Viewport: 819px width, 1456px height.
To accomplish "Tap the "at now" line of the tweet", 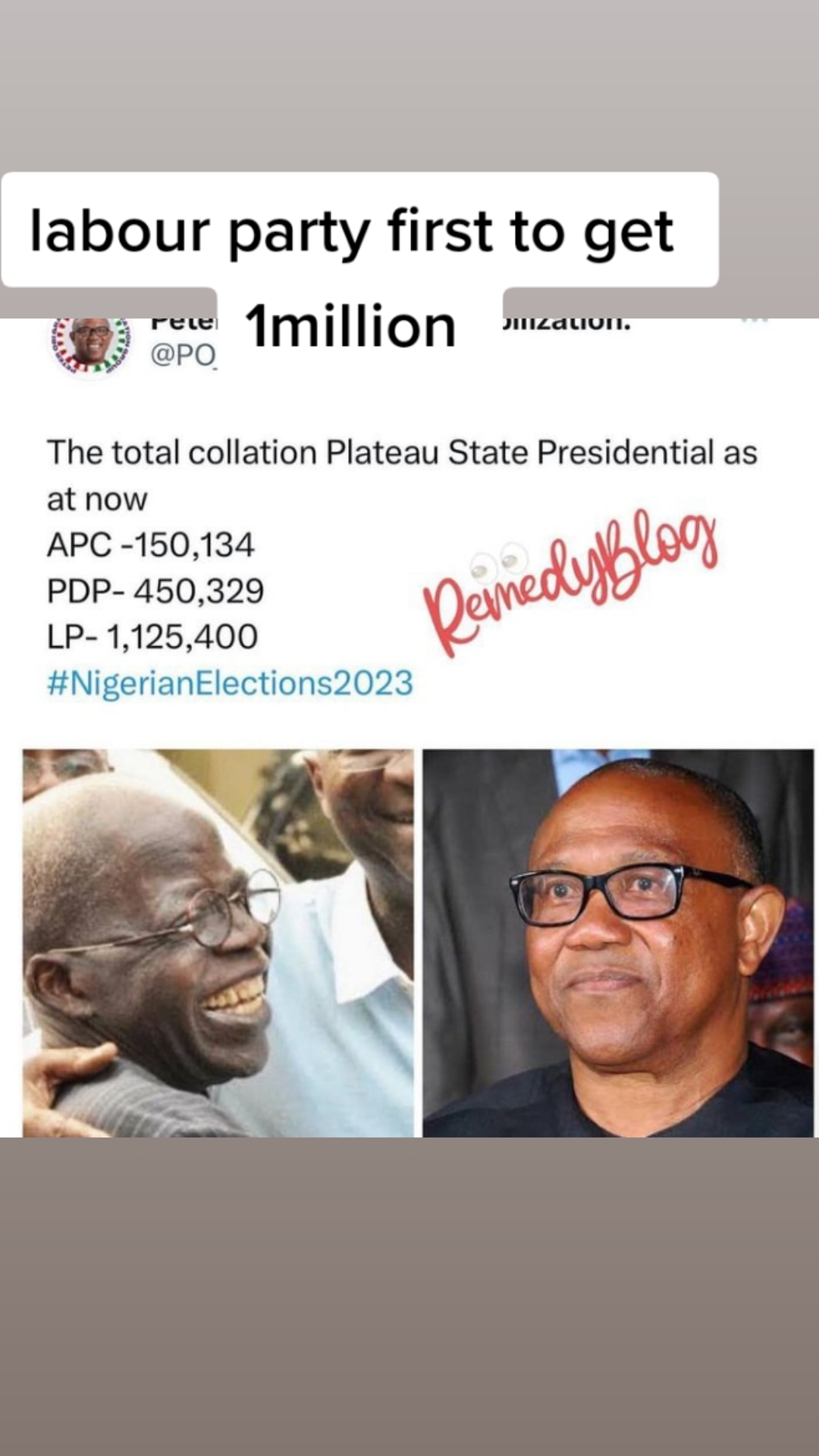I will tap(97, 499).
